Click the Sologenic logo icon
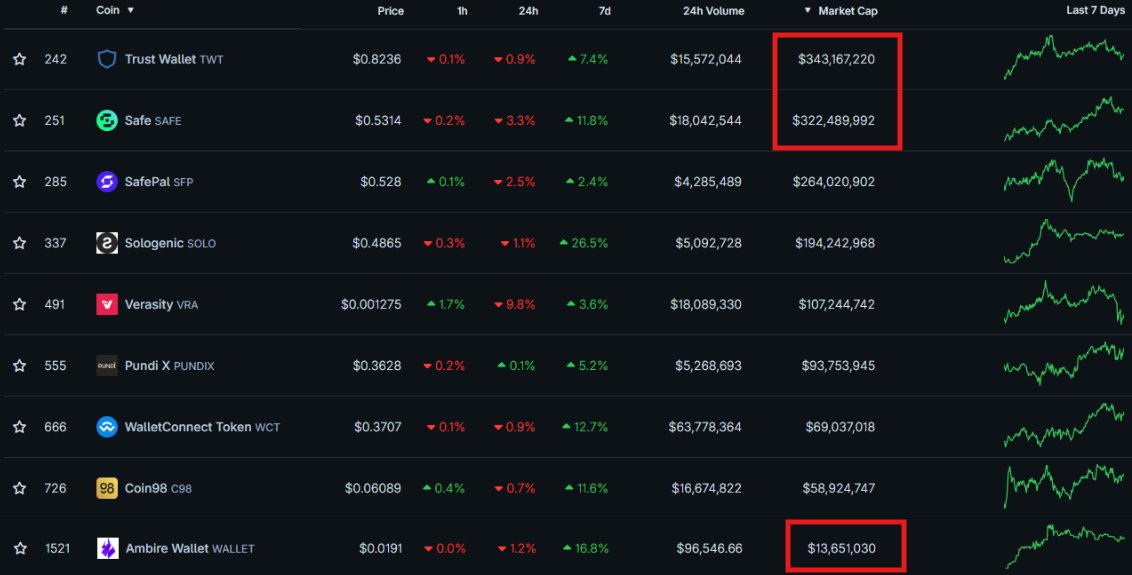This screenshot has width=1132, height=575. (107, 243)
